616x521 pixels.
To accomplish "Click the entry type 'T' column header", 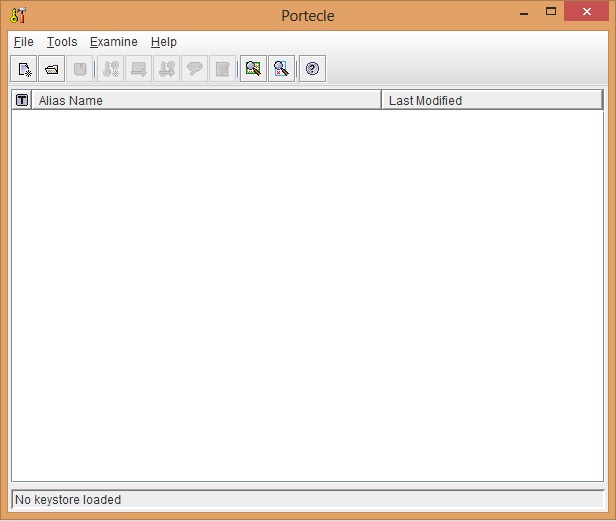I will click(22, 100).
